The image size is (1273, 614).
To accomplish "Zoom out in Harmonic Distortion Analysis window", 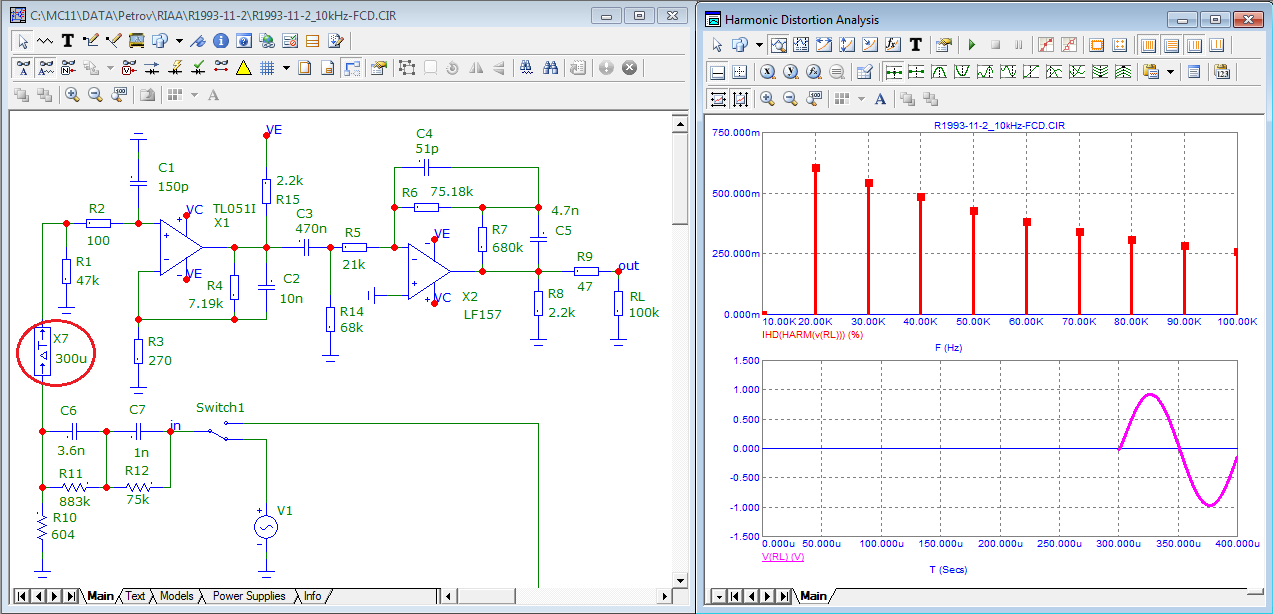I will [x=790, y=99].
